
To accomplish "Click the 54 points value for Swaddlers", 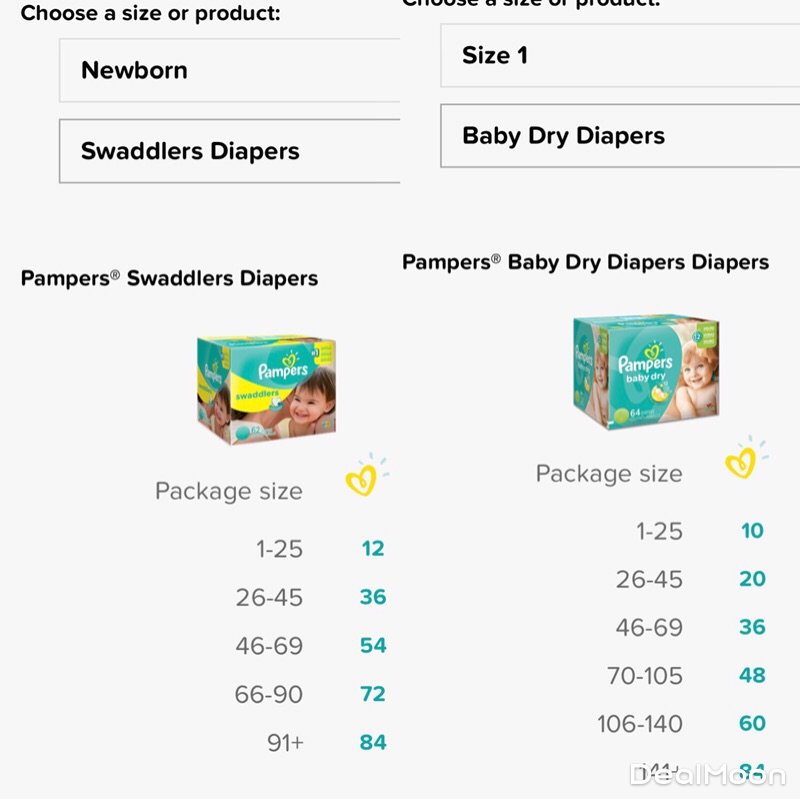I will click(x=372, y=645).
